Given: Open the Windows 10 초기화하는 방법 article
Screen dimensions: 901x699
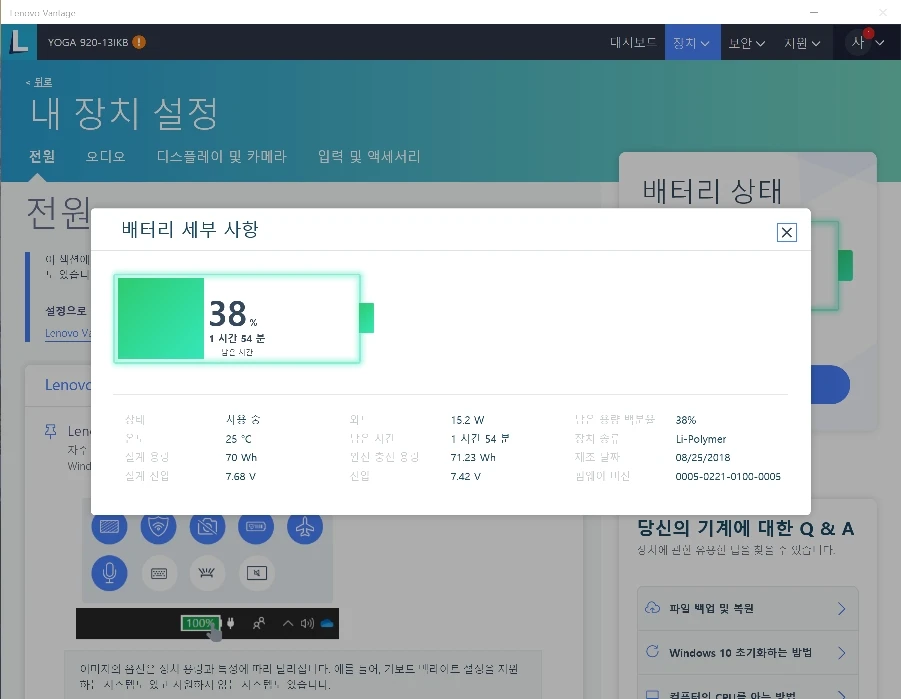Looking at the screenshot, I should pos(748,652).
